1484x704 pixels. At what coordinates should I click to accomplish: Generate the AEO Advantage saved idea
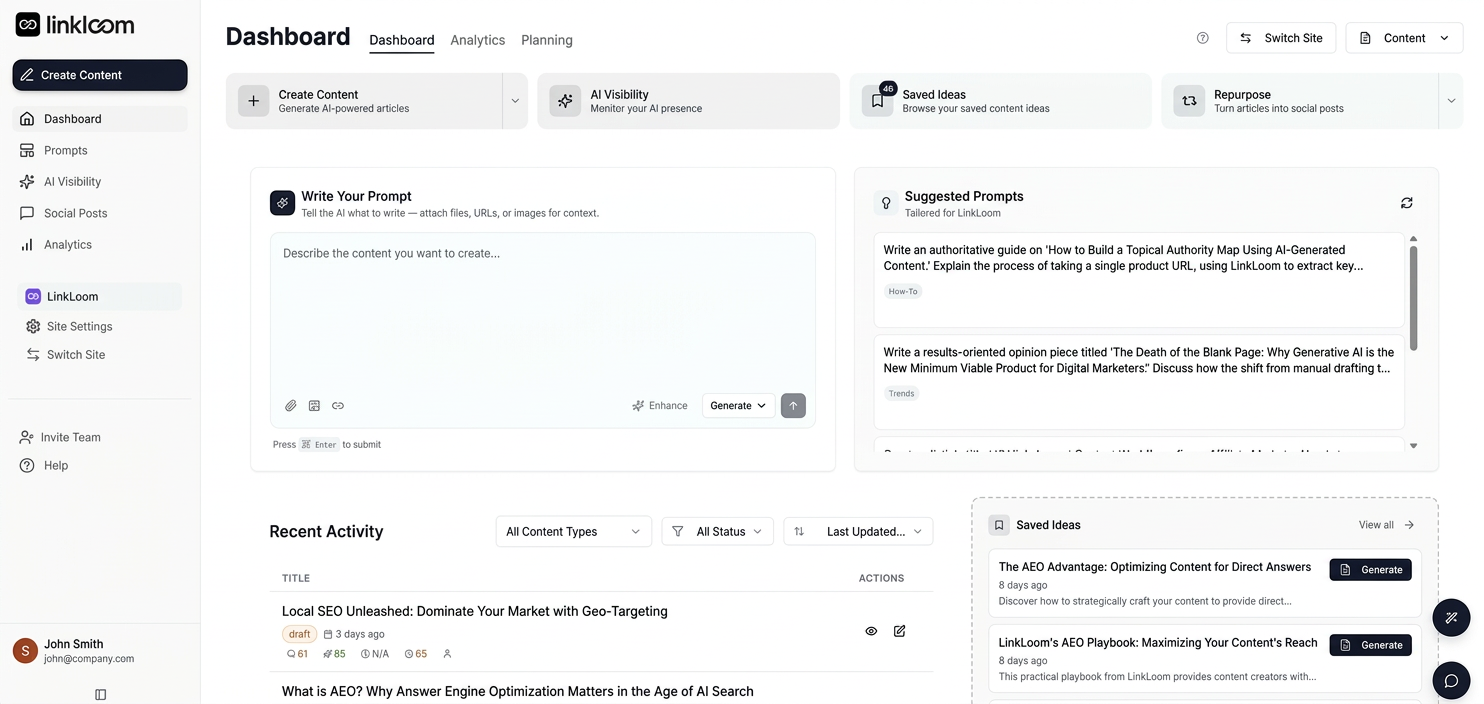pos(1370,569)
